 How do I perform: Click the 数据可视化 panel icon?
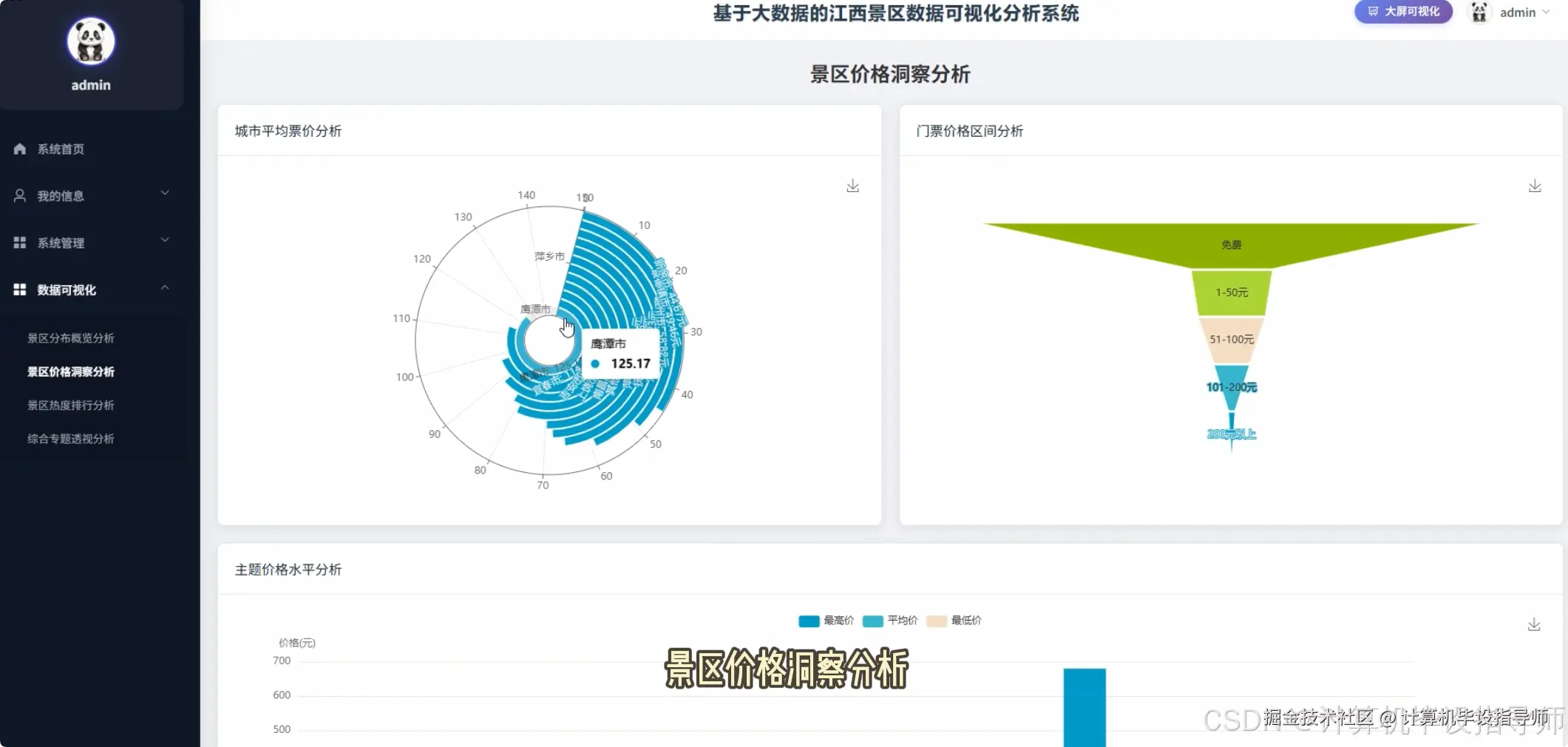(19, 289)
